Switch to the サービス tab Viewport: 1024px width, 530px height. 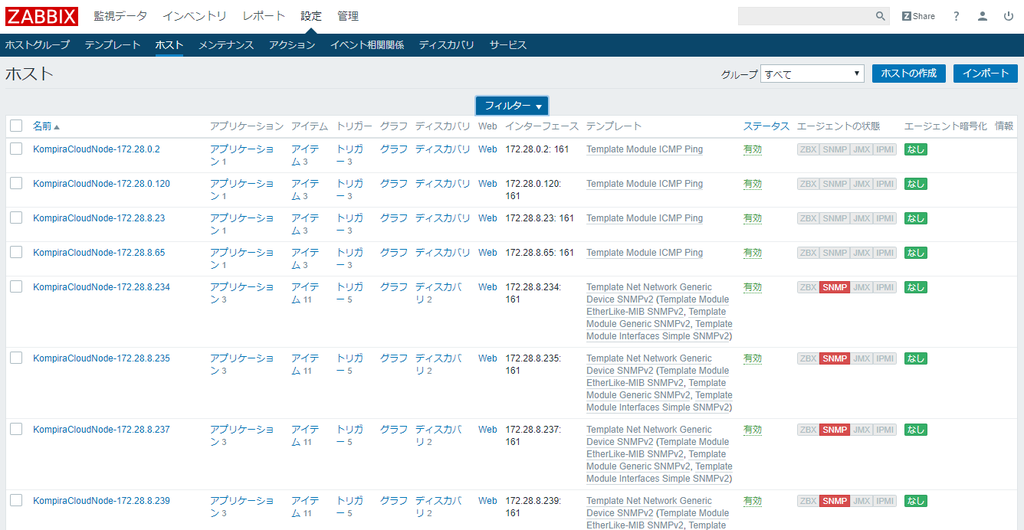pos(508,45)
